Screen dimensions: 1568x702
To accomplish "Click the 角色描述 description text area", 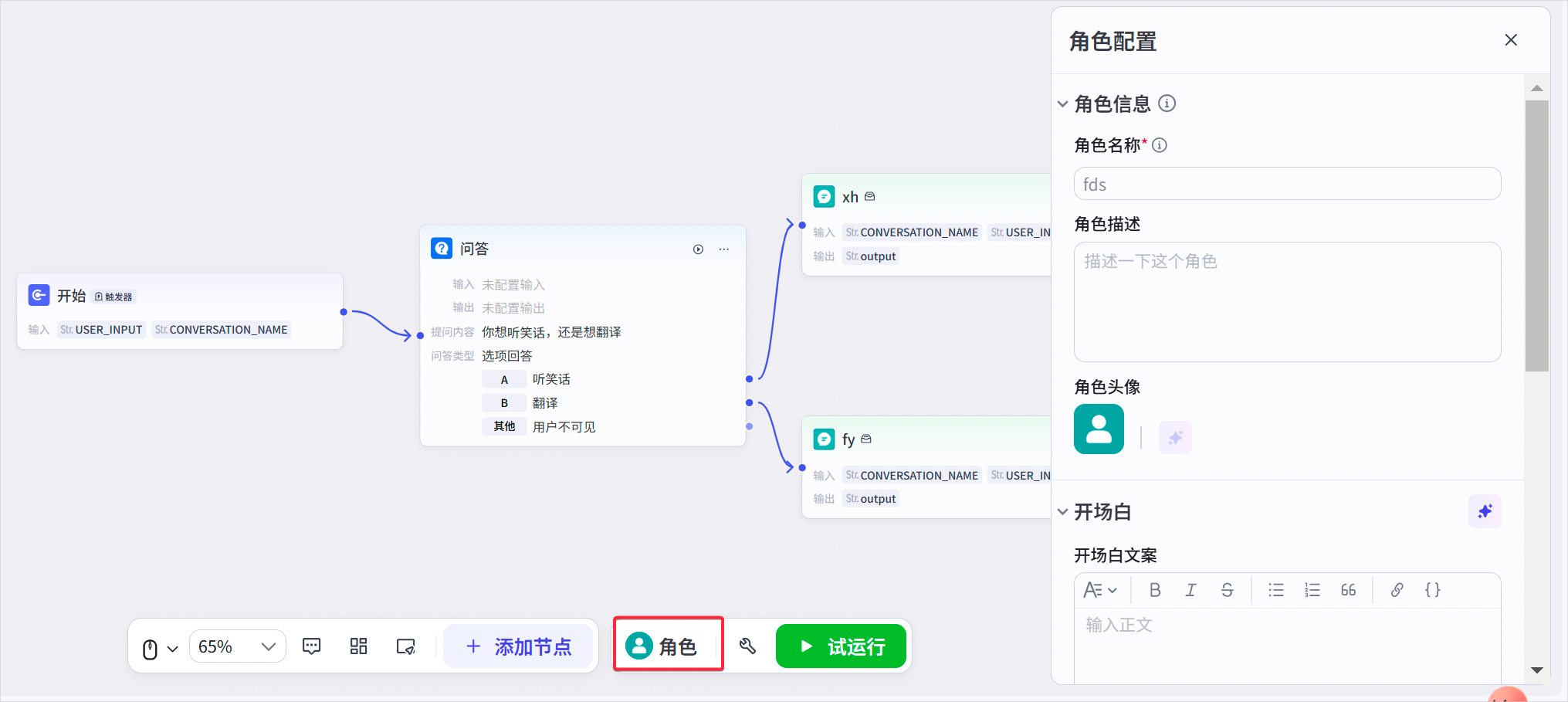I will 1287,302.
